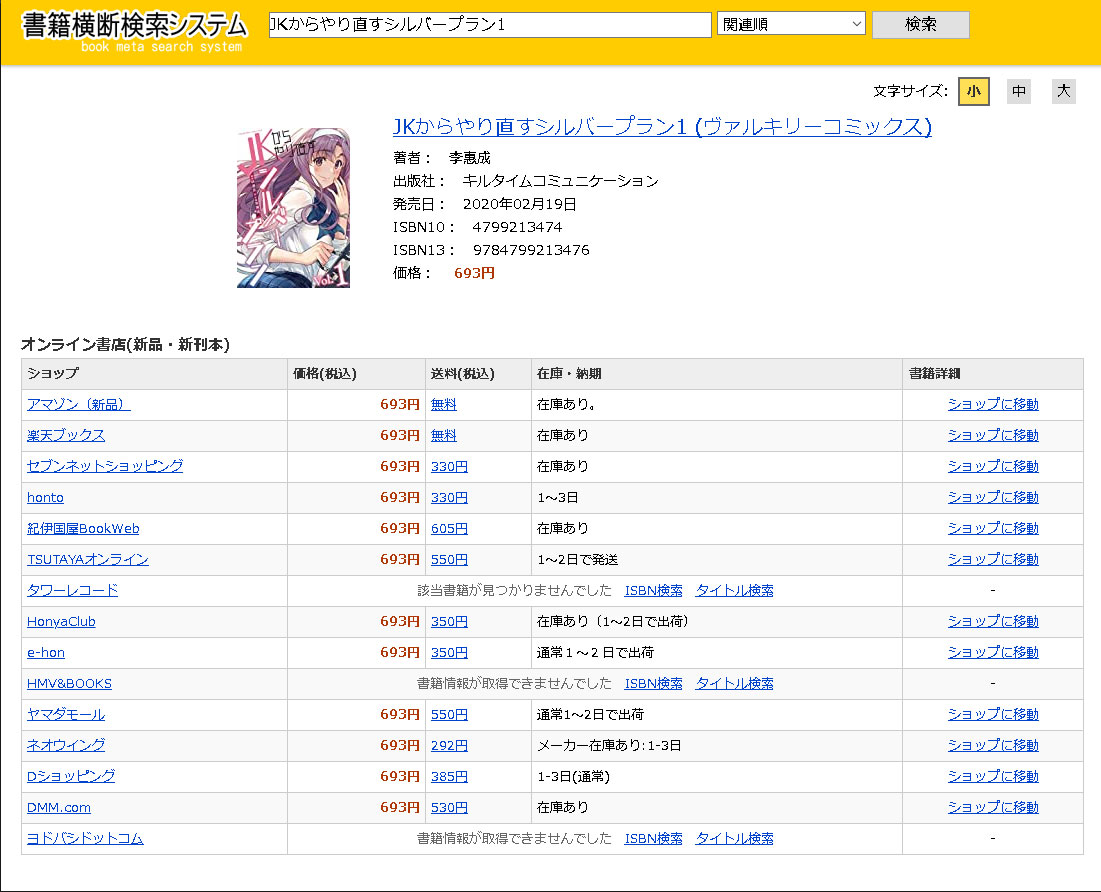
Task: Click the 693円 price in book details
Action: coord(474,273)
